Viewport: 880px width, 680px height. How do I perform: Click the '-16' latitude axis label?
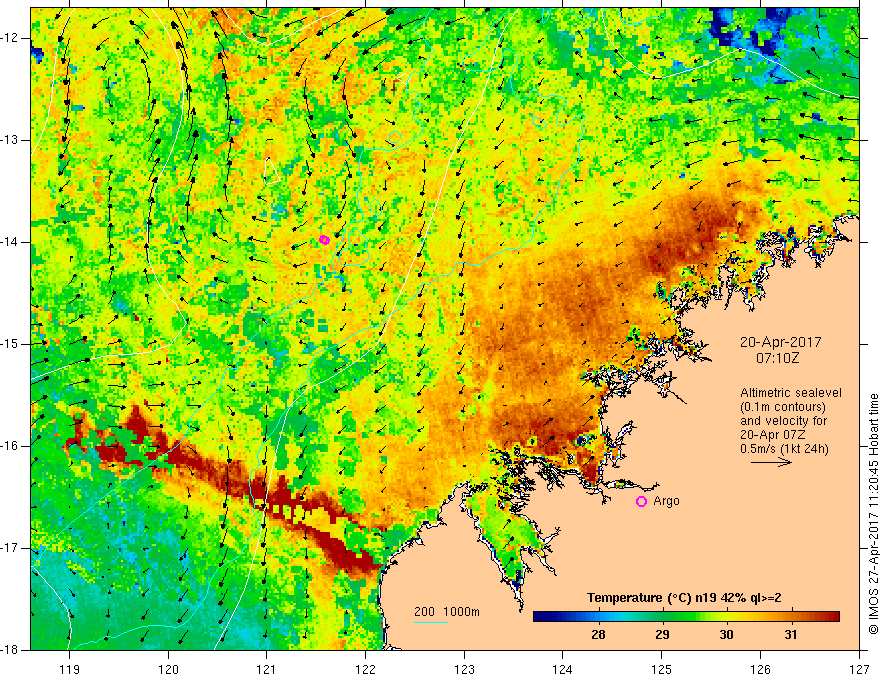click(9, 446)
